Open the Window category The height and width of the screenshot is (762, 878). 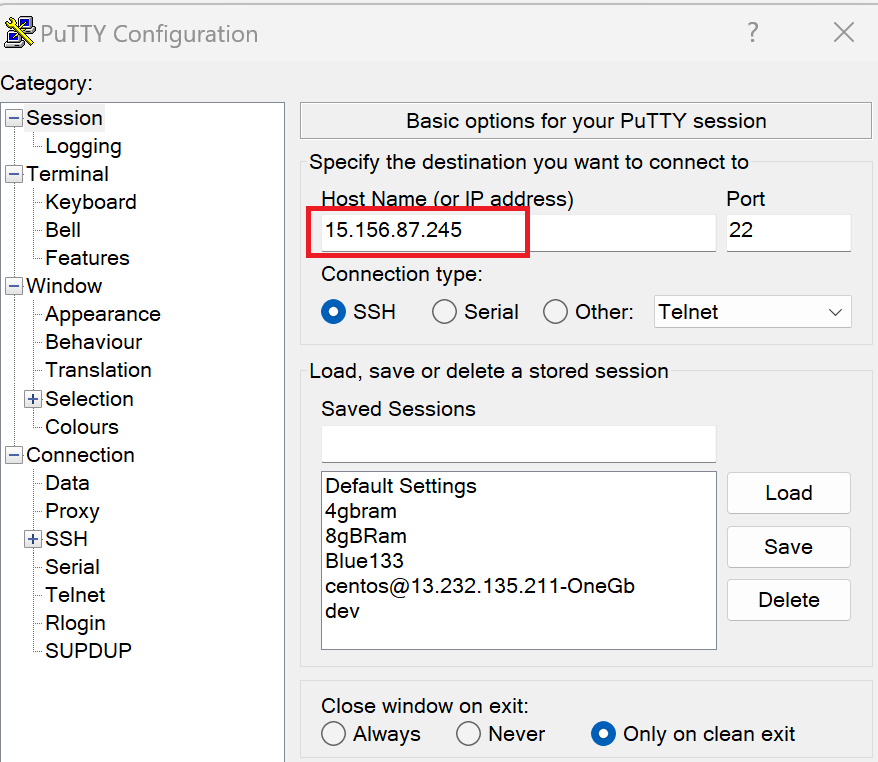64,286
